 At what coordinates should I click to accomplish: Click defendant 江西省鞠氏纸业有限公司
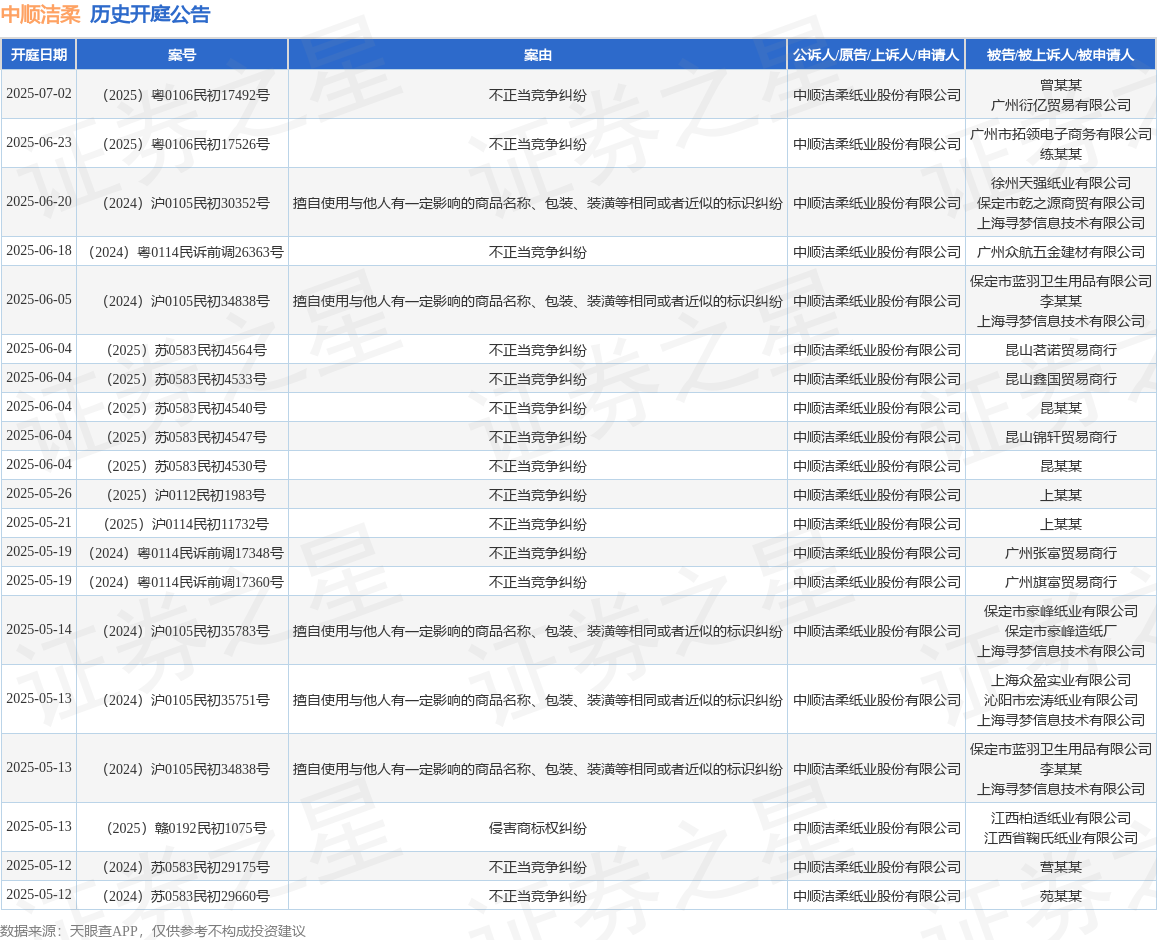pos(1060,837)
